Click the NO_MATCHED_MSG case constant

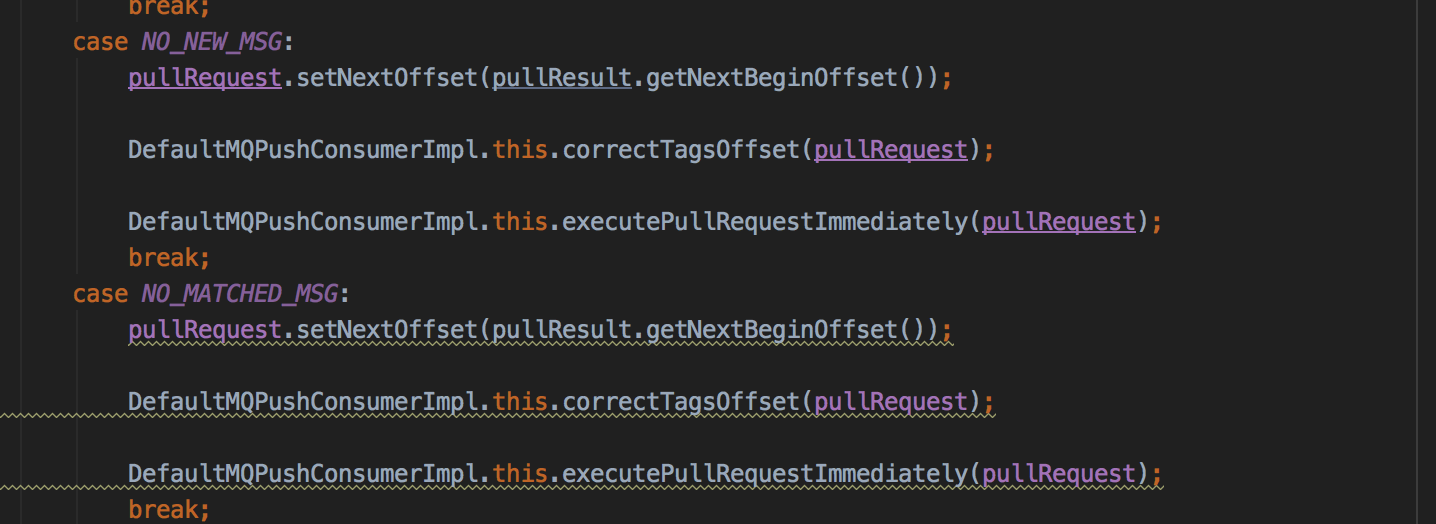pos(238,294)
